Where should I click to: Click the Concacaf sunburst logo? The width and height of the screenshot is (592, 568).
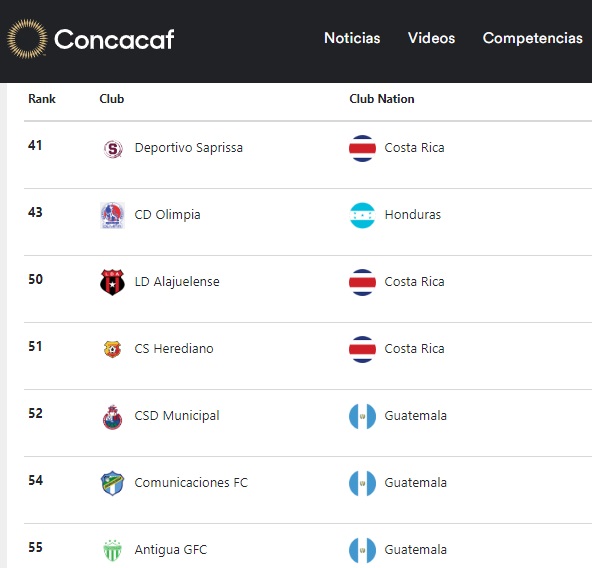pos(27,39)
